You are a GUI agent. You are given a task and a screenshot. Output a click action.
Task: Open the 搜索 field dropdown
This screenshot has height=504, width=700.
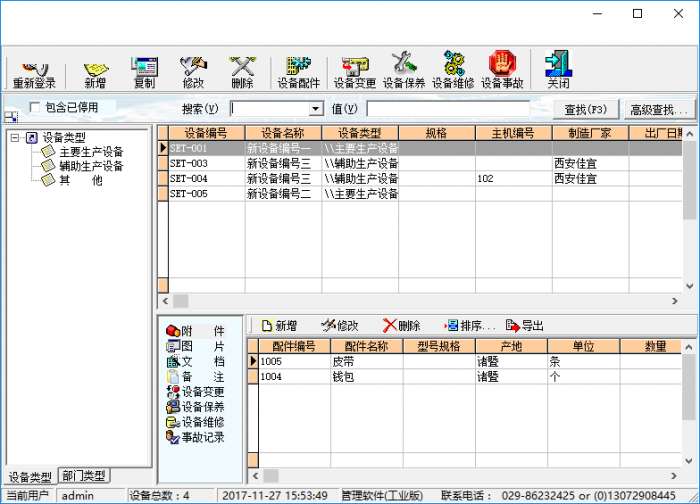pos(316,108)
